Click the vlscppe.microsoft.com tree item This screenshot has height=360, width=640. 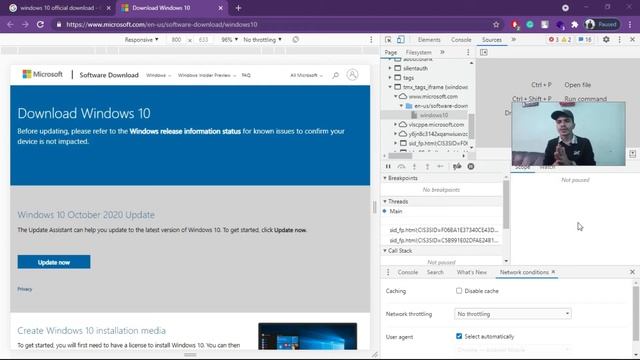436,124
